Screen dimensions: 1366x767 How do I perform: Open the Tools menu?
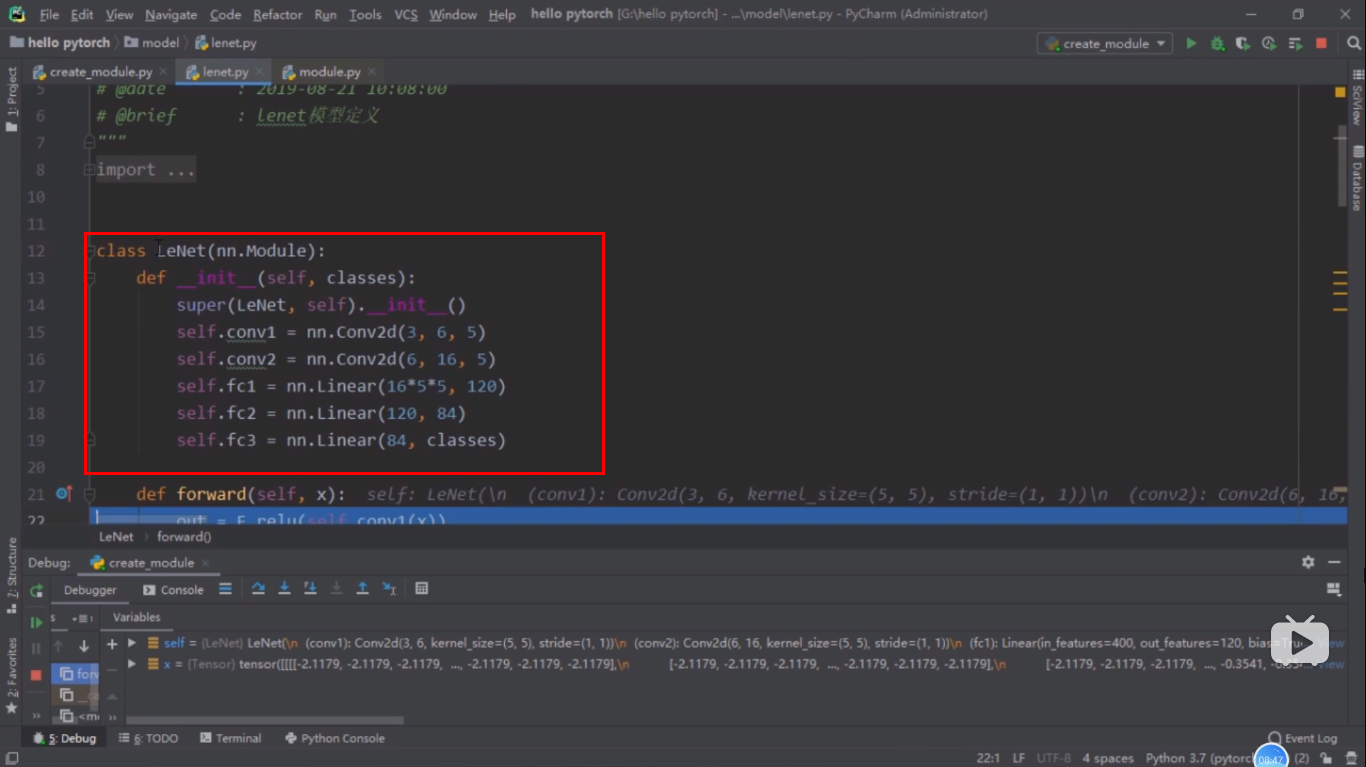[365, 14]
